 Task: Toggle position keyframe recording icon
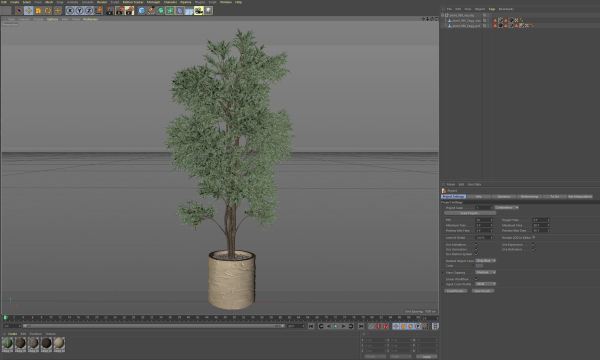395,326
